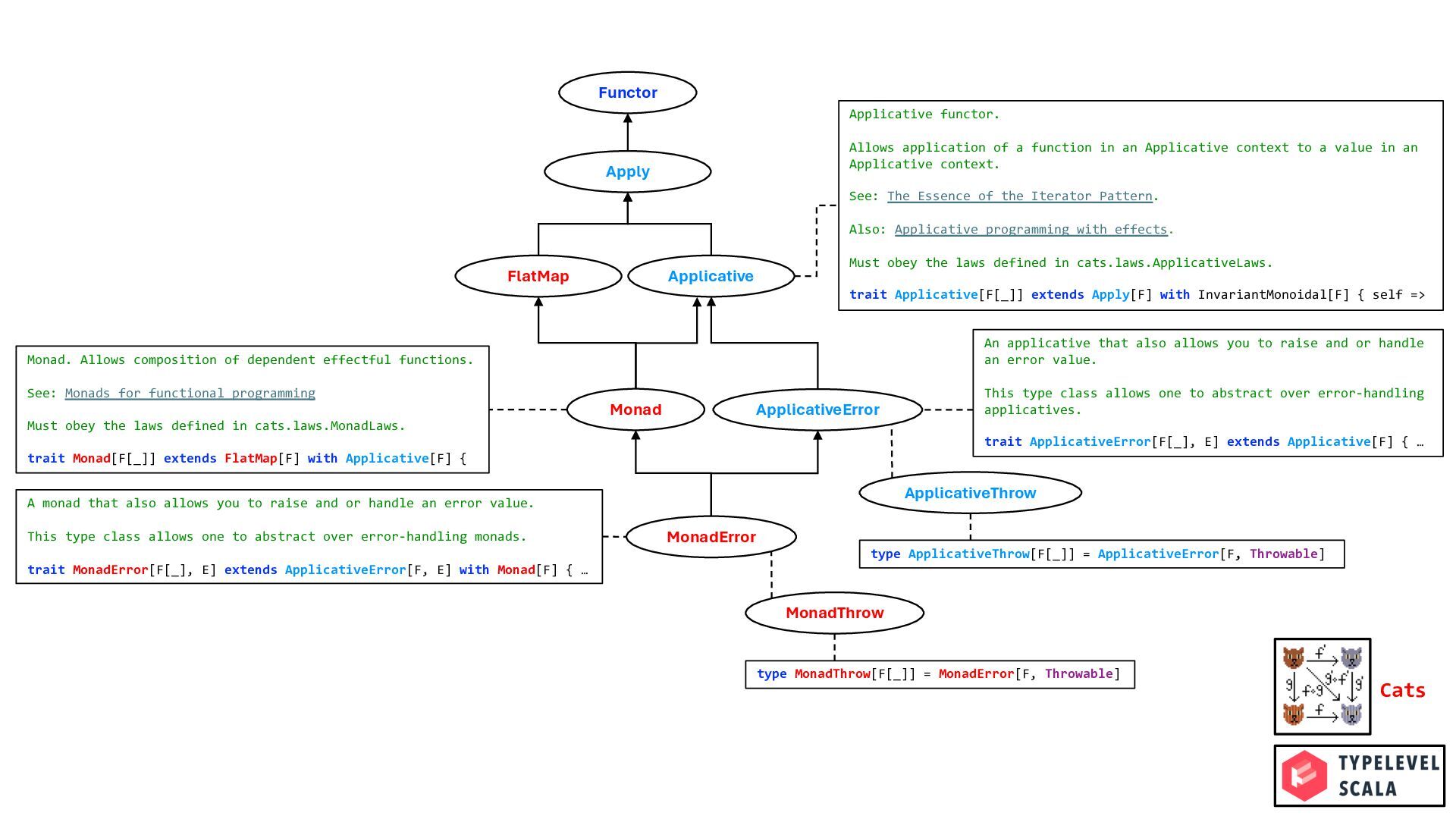Click the Cats category diagram logo
Screen dimensions: 1456x819
tap(1322, 686)
